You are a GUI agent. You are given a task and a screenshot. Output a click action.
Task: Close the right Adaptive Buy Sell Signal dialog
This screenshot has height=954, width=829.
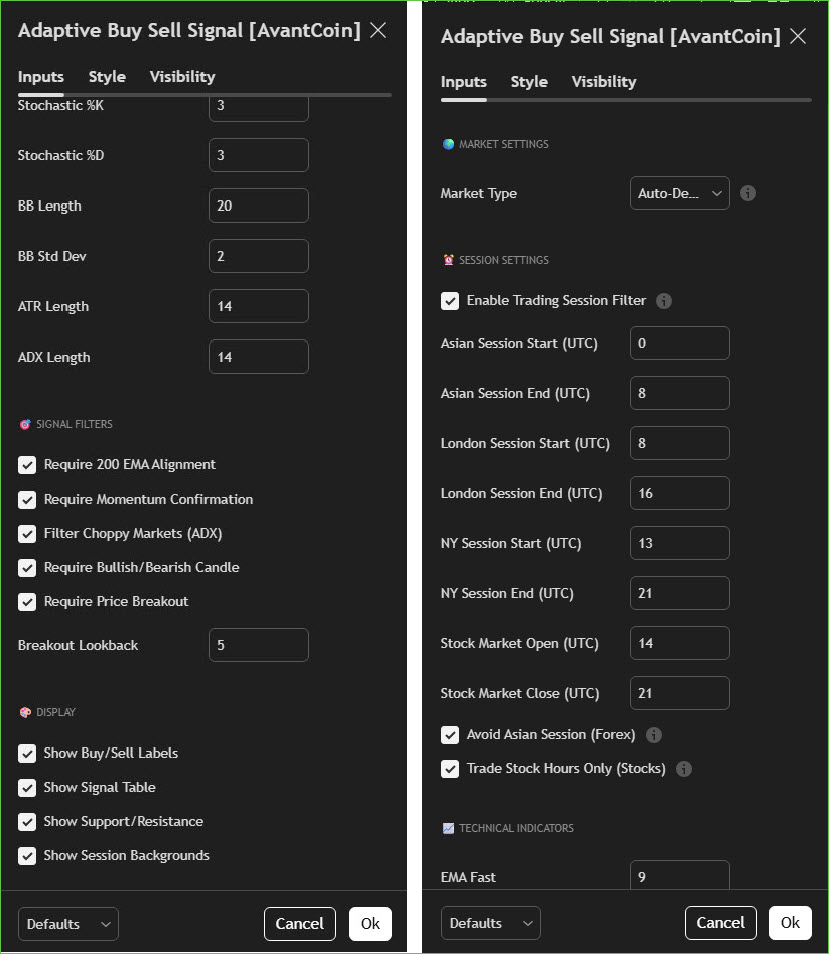coord(798,36)
